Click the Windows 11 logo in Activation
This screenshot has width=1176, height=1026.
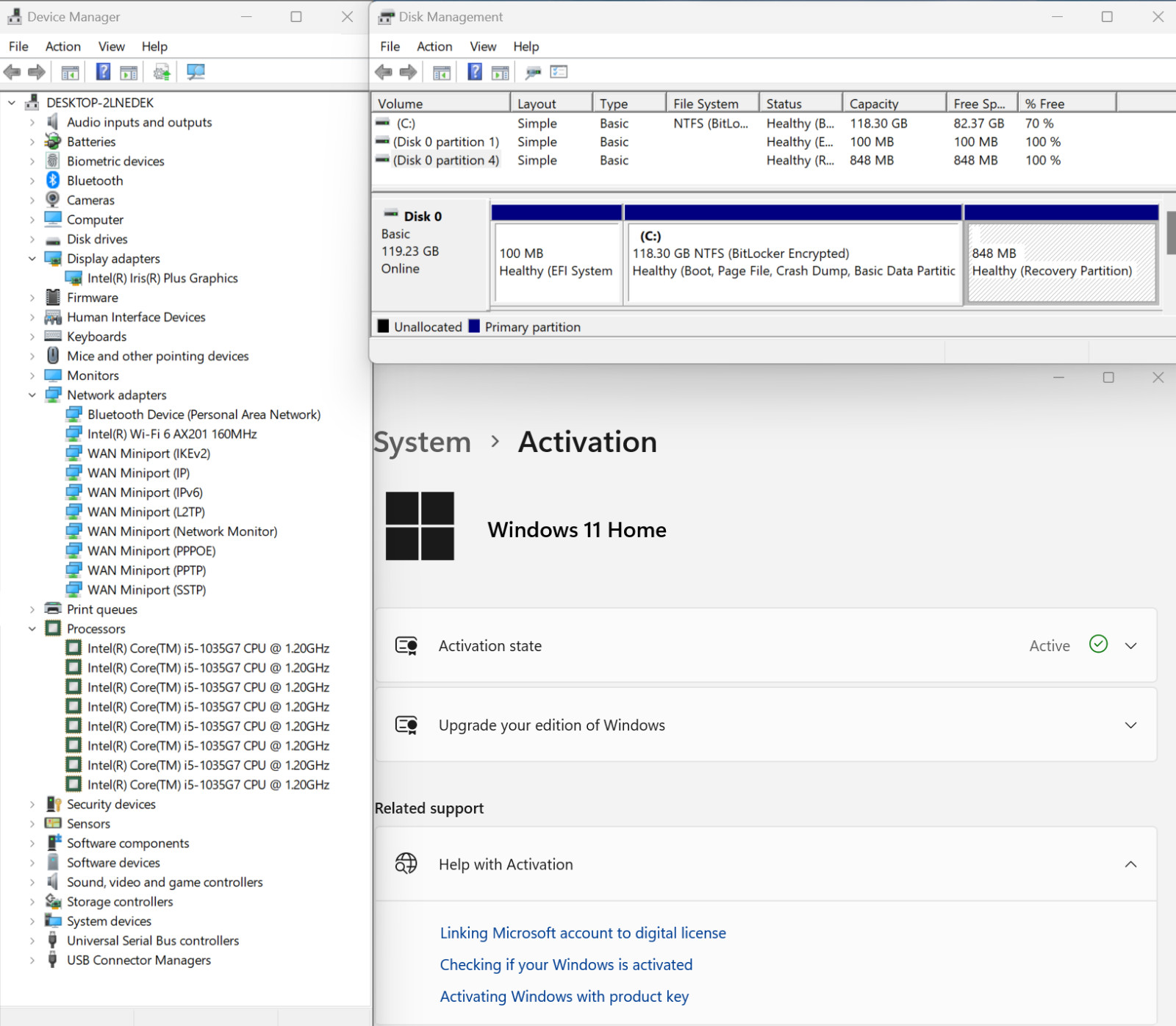pyautogui.click(x=420, y=526)
